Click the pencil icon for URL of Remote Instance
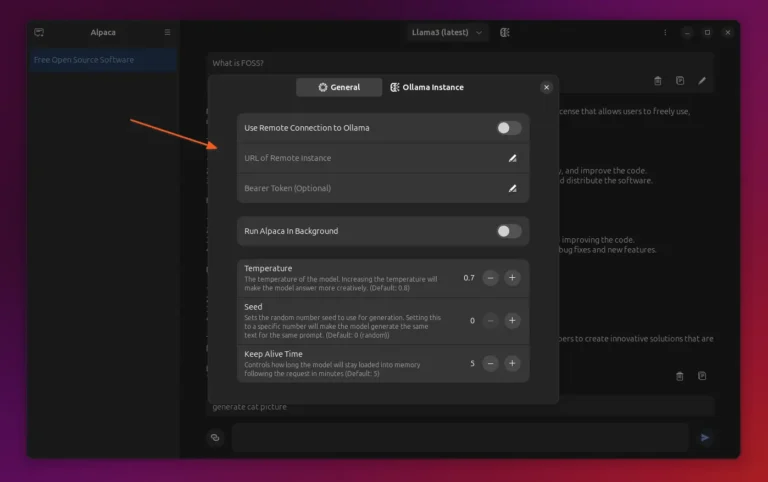Screen dimensions: 768x482 click(512, 158)
